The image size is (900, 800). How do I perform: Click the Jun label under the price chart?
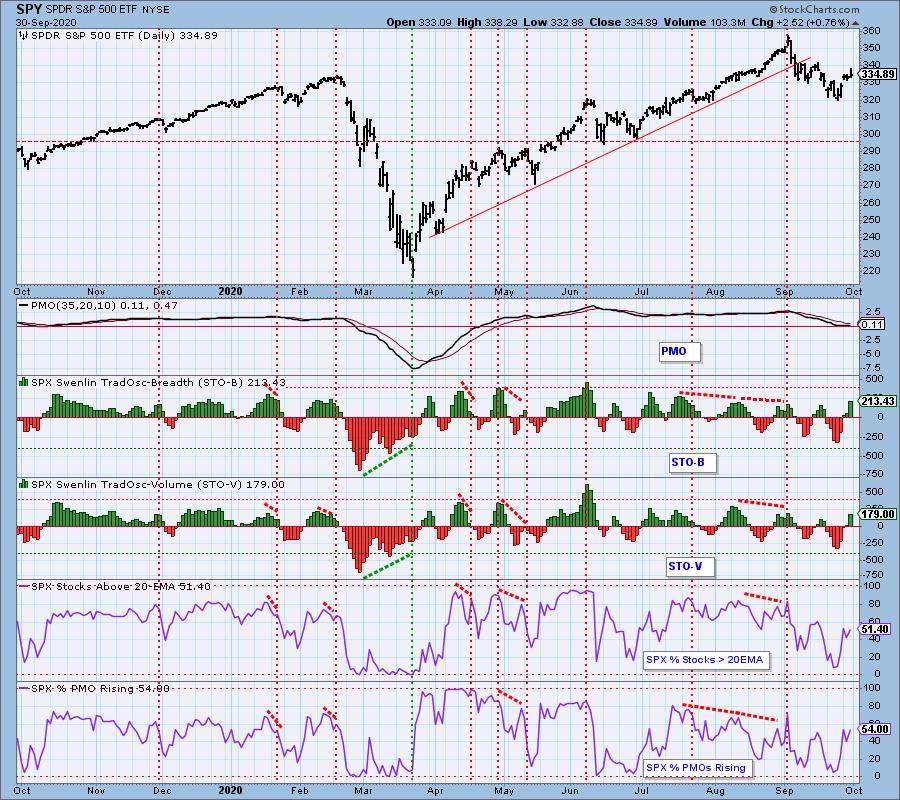pyautogui.click(x=570, y=292)
